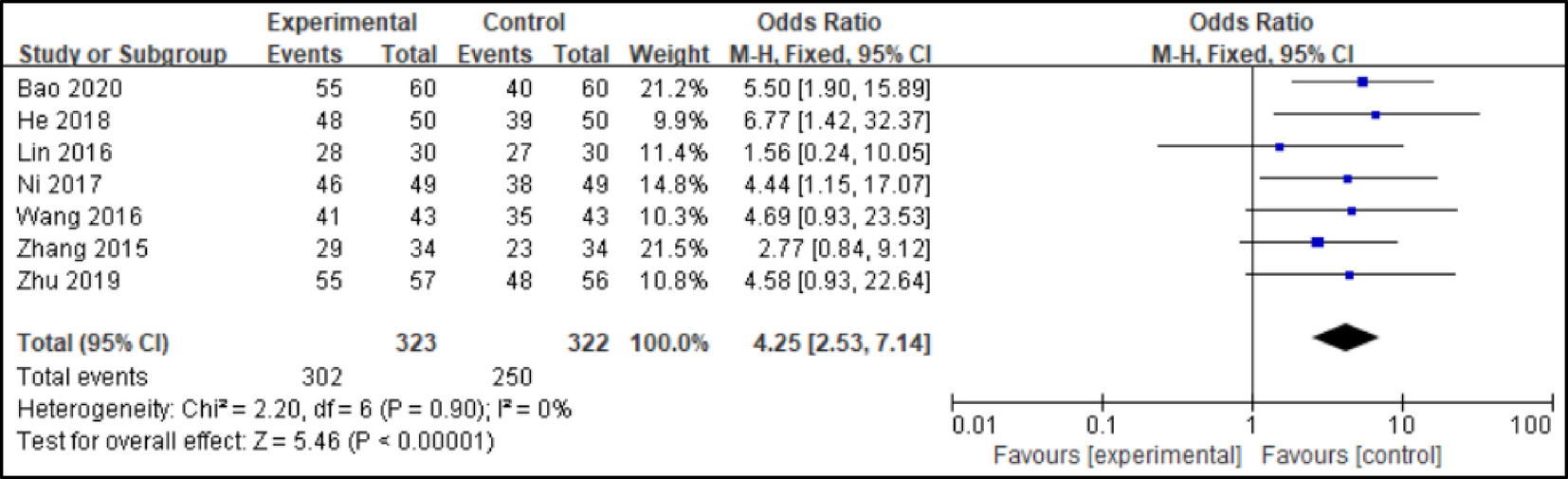Screen dimensions: 1568x479
Task: Click the Lin 2016 study label
Action: [x=64, y=153]
